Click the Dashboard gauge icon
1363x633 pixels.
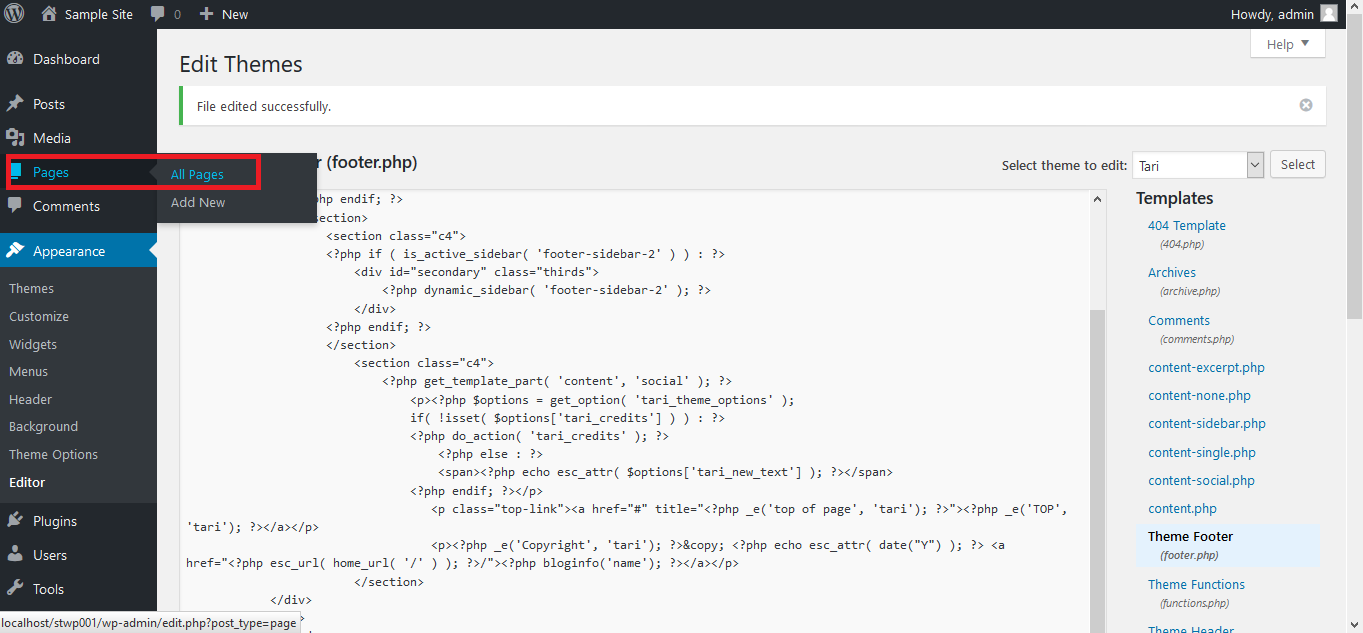point(15,59)
